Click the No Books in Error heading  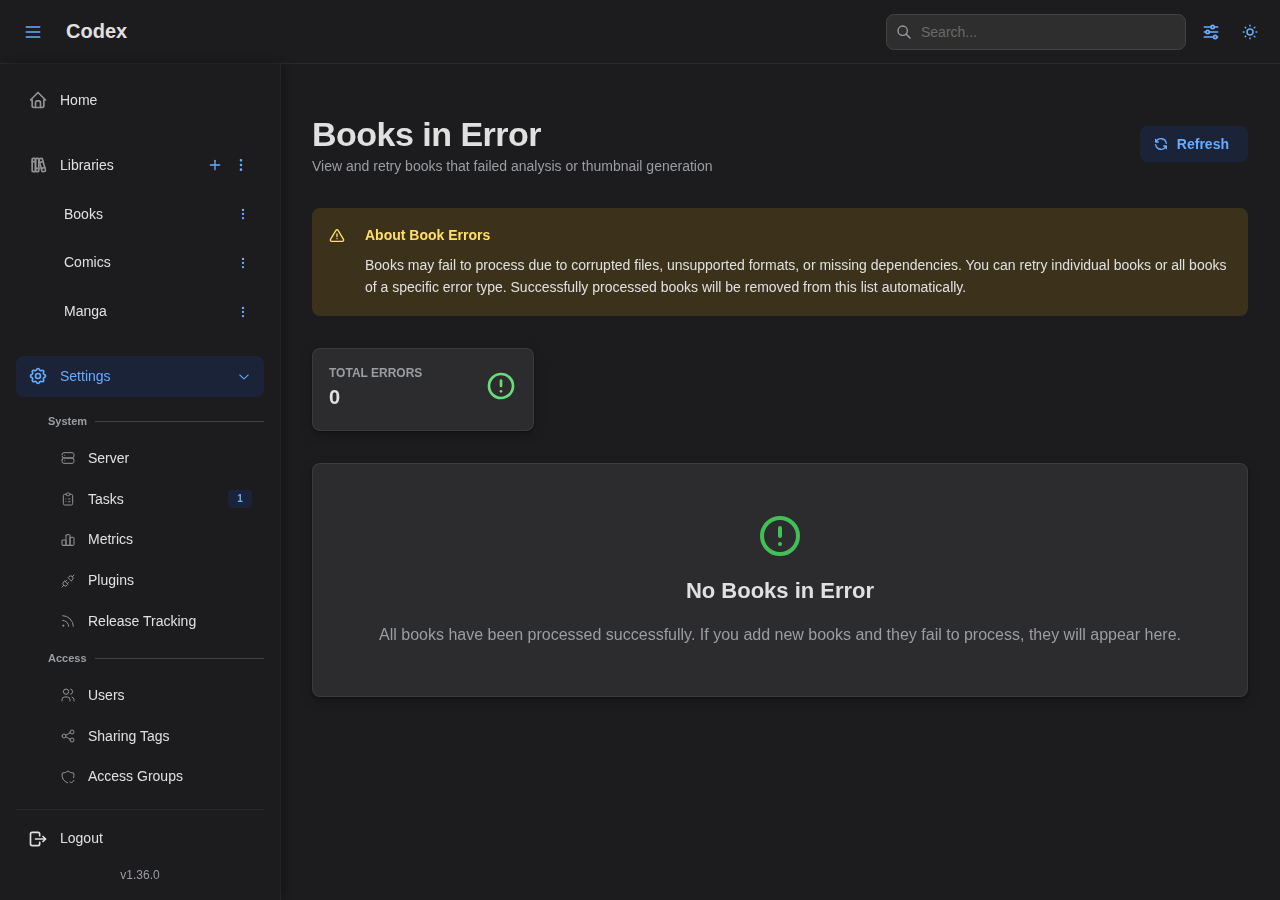point(780,591)
